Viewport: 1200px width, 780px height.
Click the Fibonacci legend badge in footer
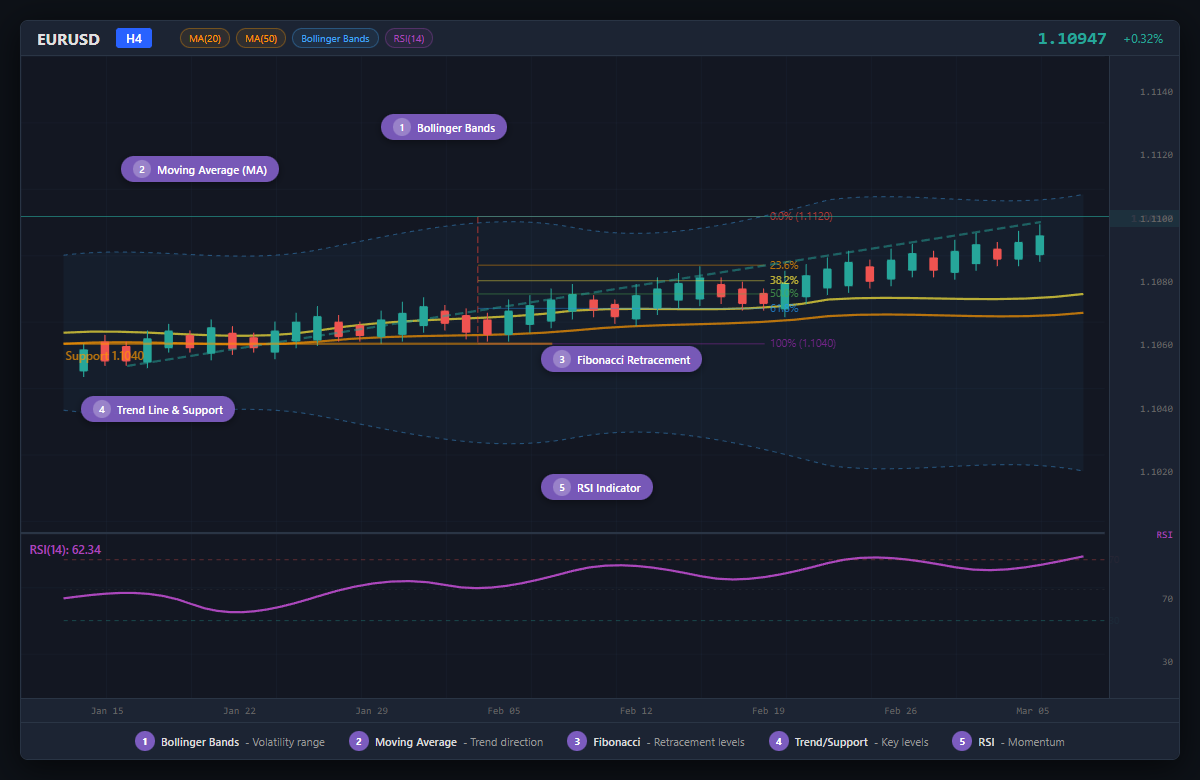[576, 742]
